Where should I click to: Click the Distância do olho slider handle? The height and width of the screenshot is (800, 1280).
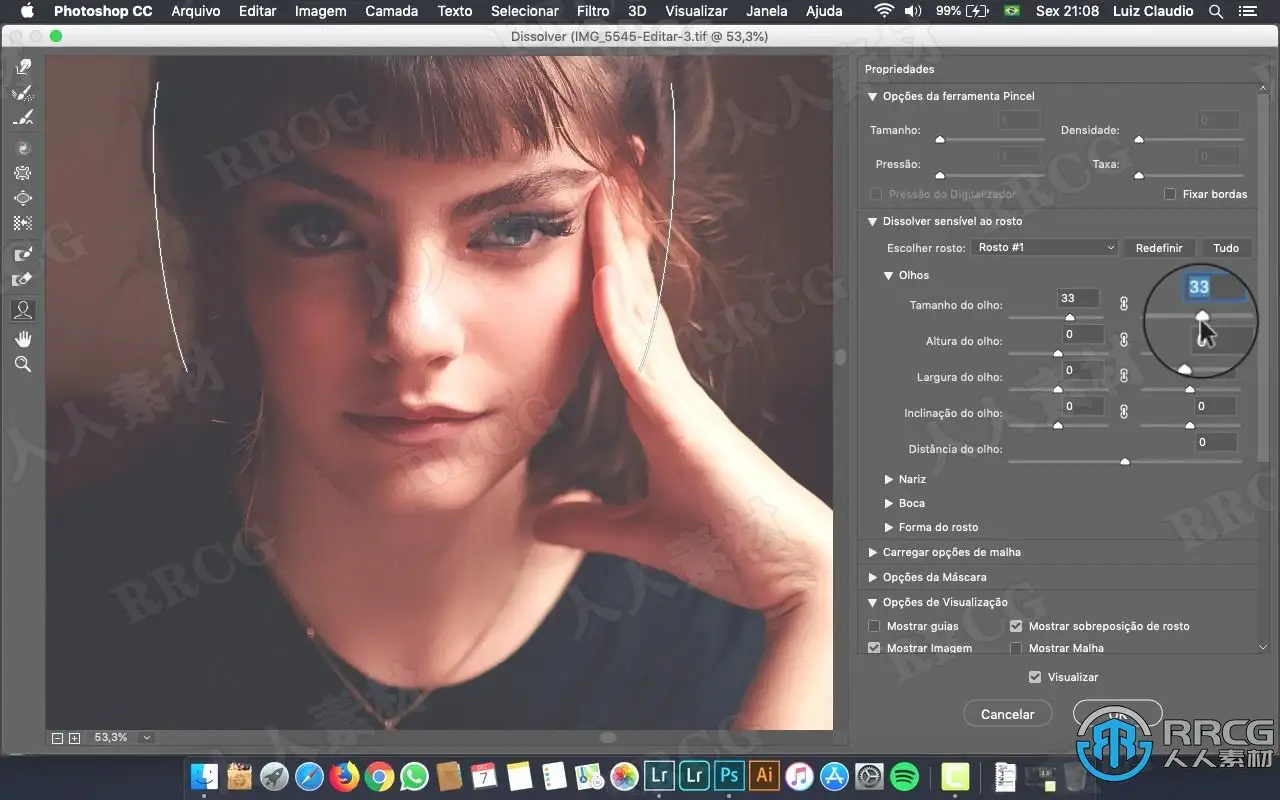1125,462
